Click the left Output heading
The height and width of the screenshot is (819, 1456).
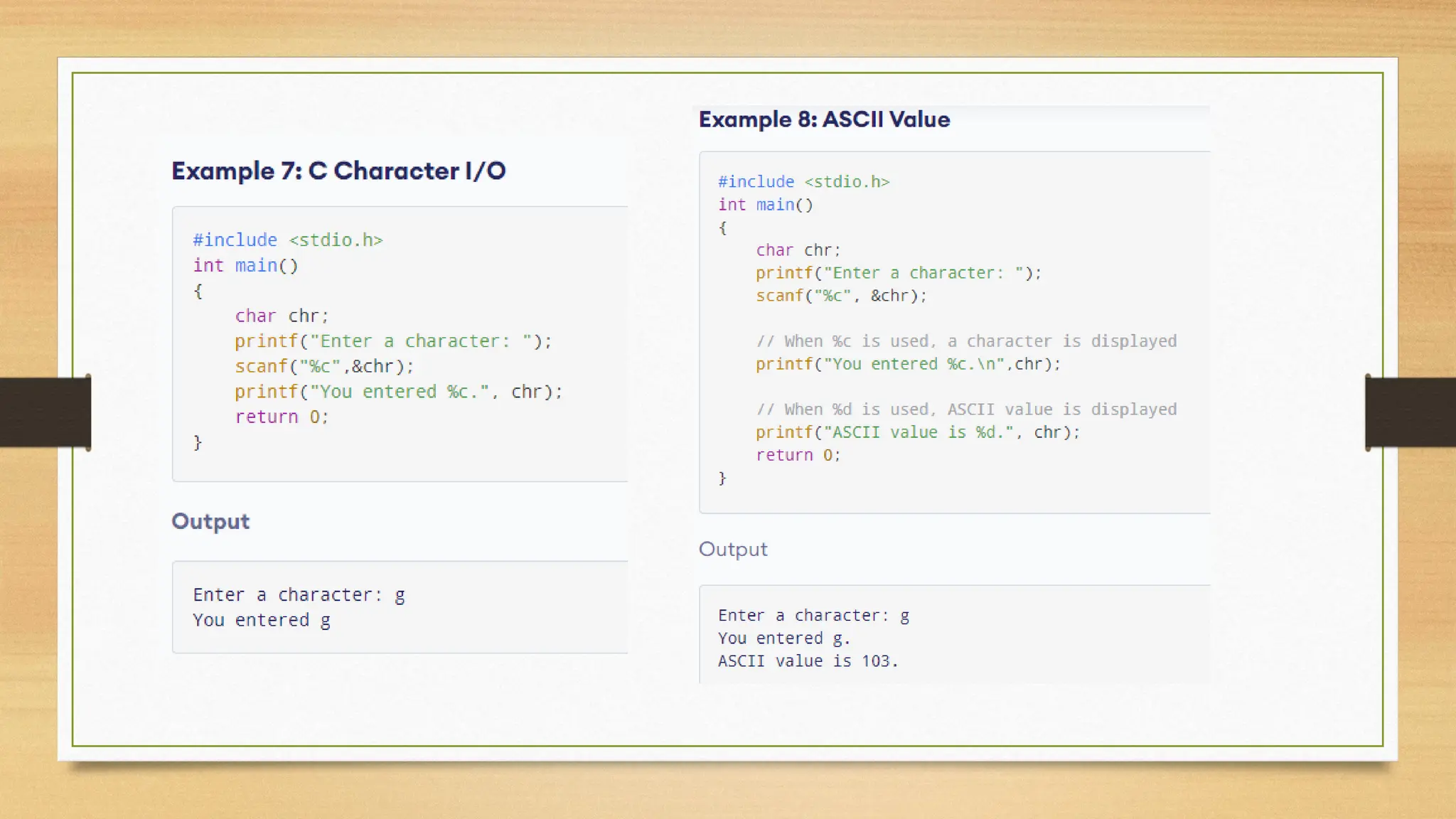click(x=210, y=522)
